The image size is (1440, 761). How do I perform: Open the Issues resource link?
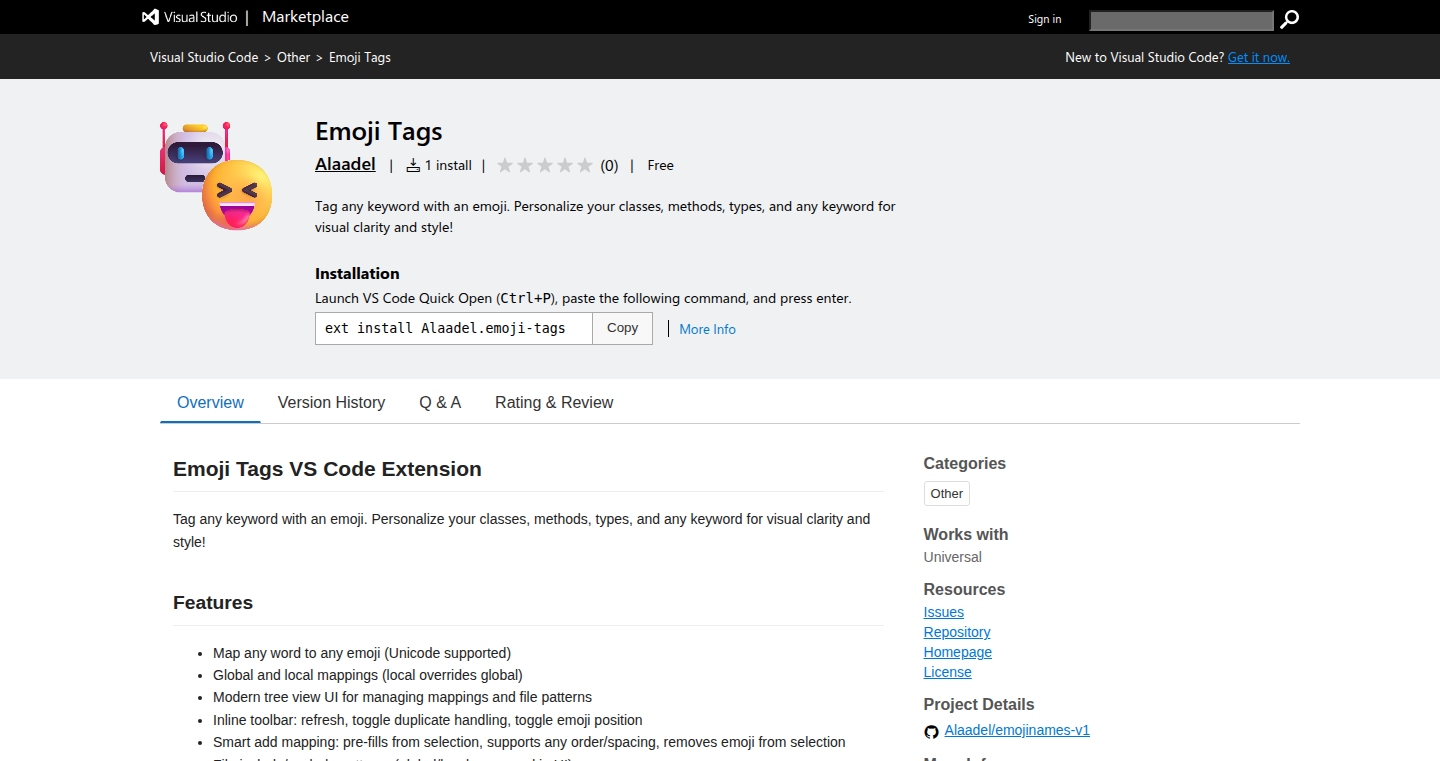click(x=944, y=612)
